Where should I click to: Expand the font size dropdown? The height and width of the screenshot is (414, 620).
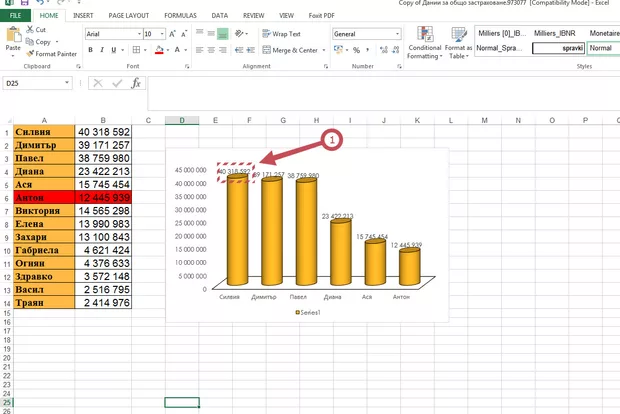(x=162, y=34)
